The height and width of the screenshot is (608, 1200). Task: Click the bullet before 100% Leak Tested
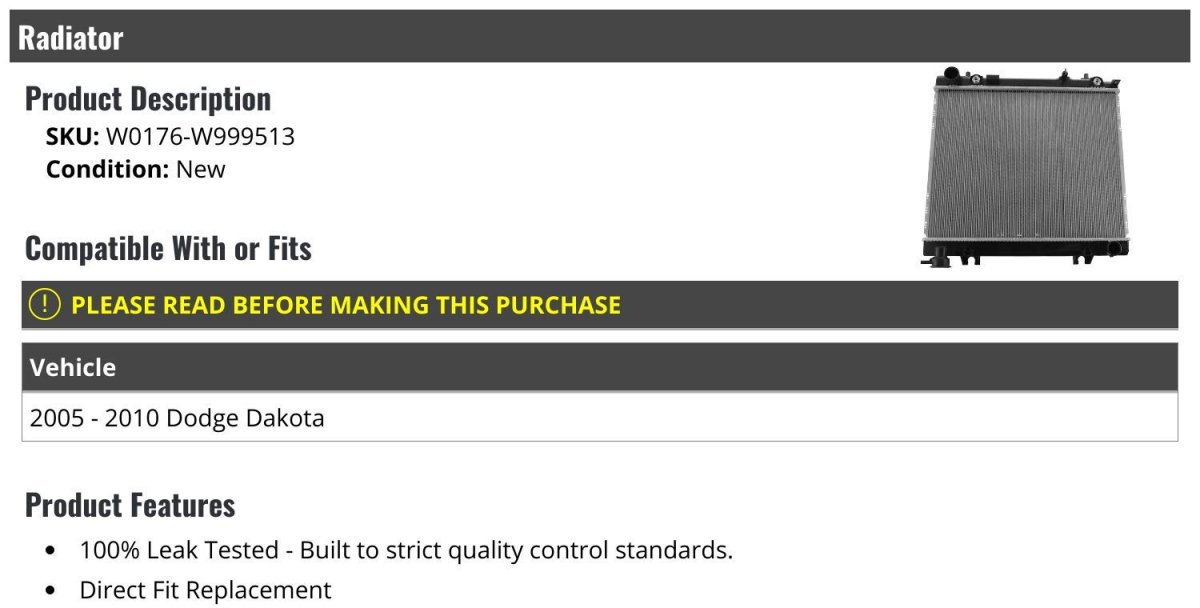[x=51, y=551]
